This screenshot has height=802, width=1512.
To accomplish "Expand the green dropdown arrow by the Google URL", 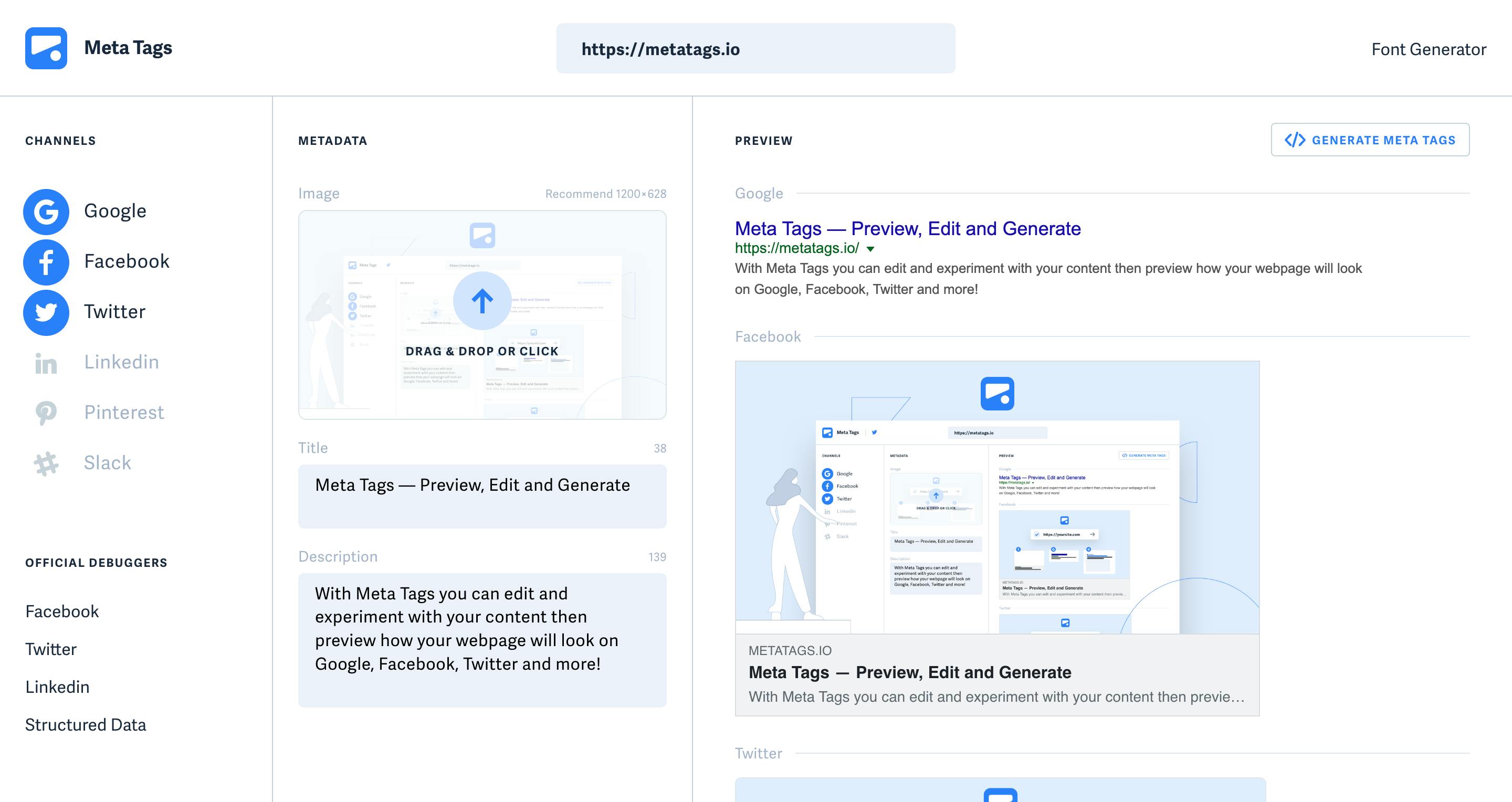I will [870, 249].
